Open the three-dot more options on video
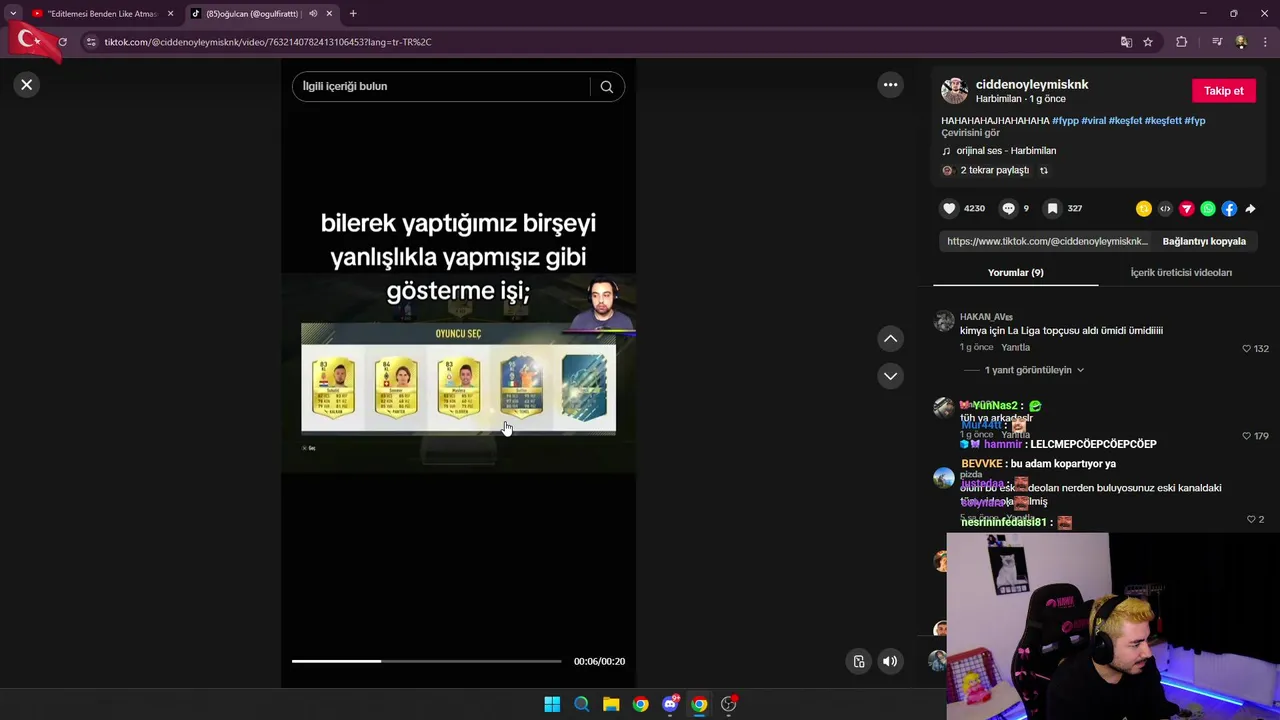 point(890,85)
